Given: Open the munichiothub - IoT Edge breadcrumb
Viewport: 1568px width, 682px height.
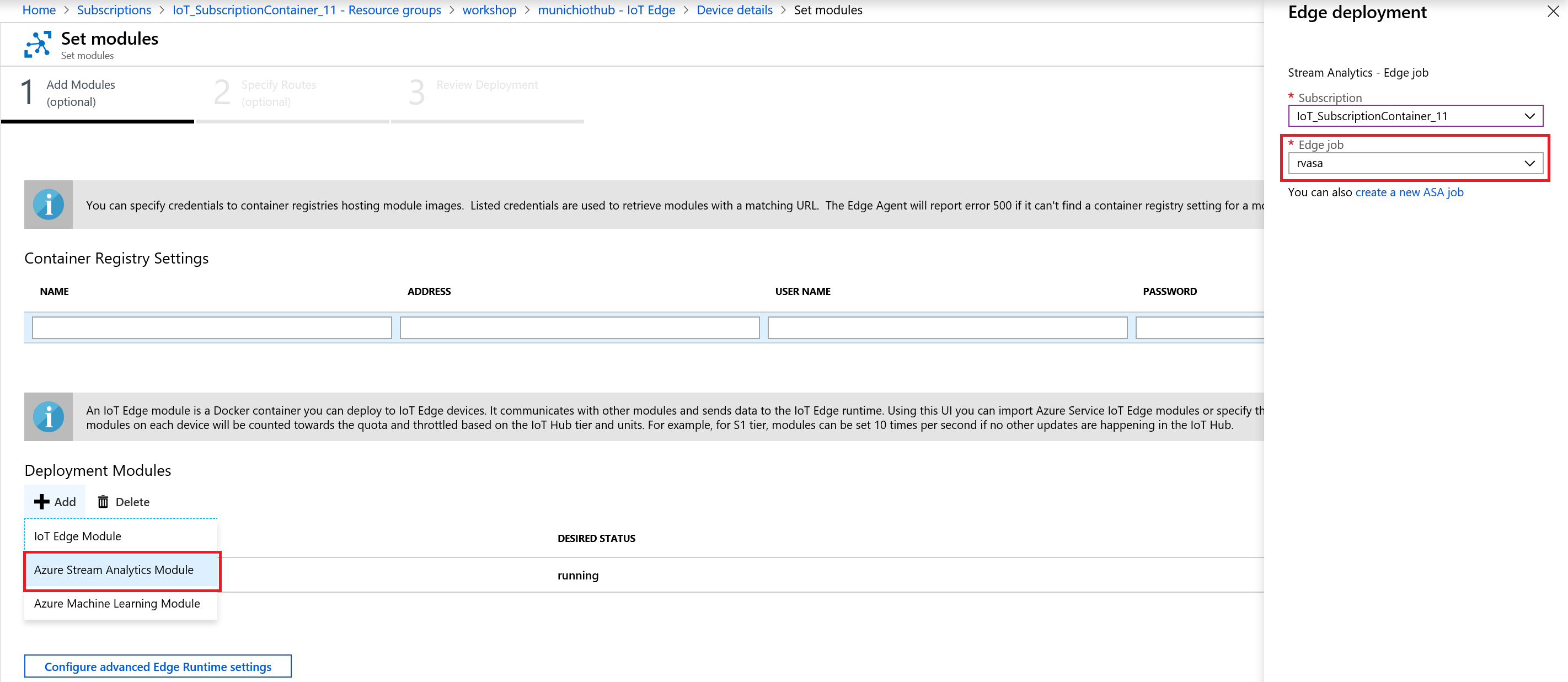Looking at the screenshot, I should point(606,10).
